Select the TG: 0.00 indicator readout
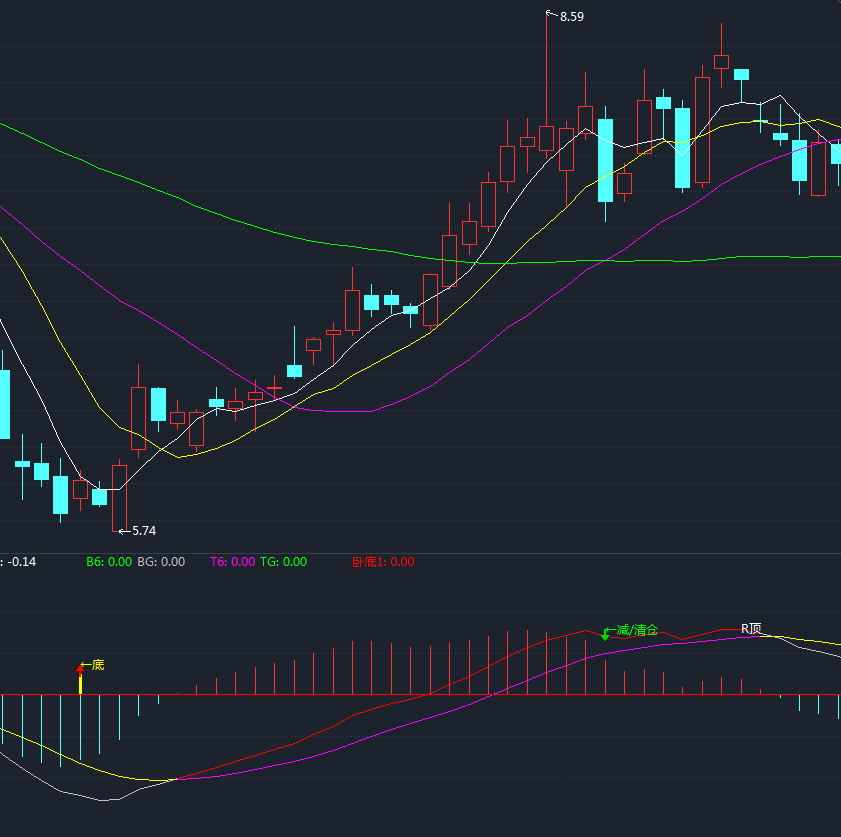Screen dimensions: 841x837 point(283,562)
